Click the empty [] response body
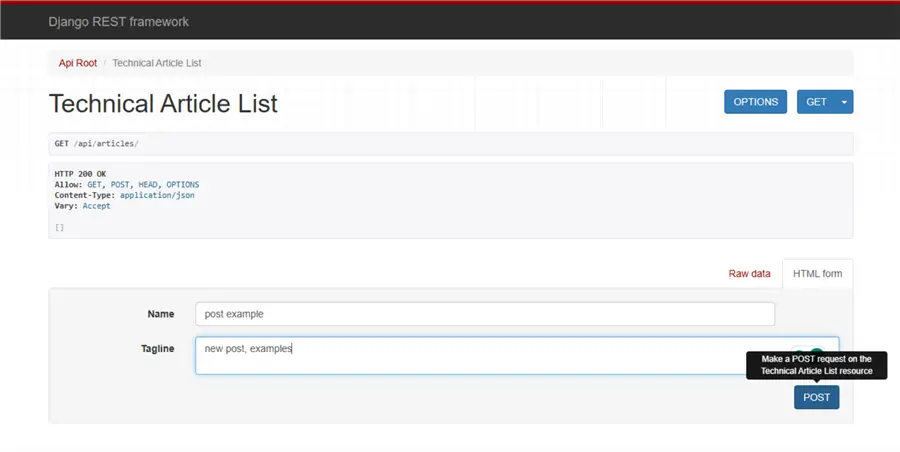Viewport: 900px width, 452px height. [x=59, y=227]
